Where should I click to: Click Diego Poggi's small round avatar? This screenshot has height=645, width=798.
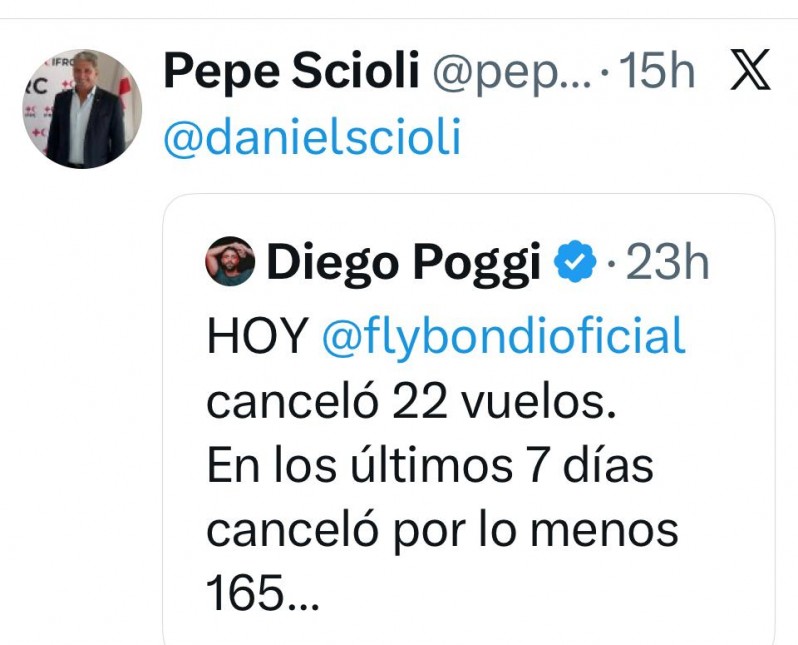tap(230, 262)
